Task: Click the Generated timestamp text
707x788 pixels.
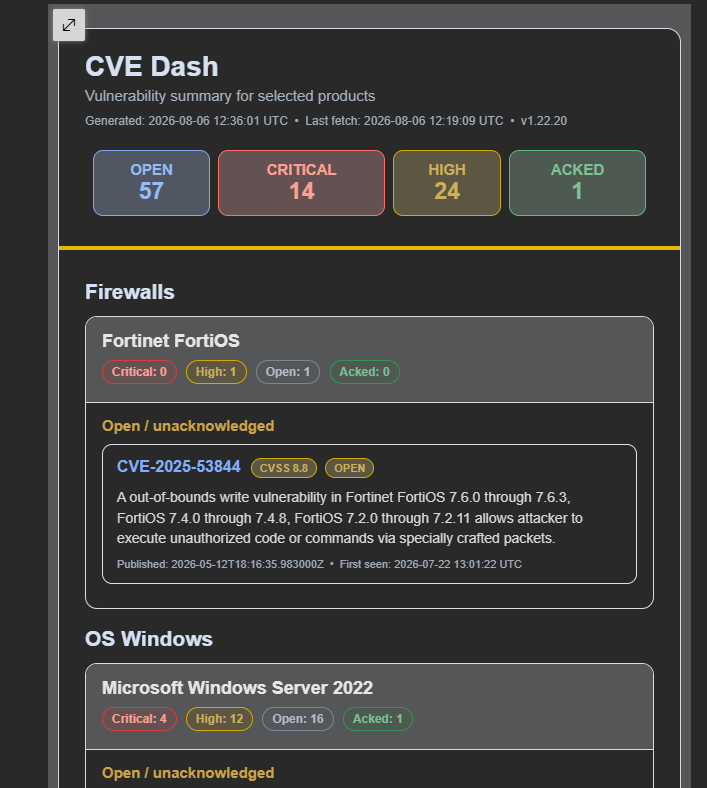Action: 186,121
